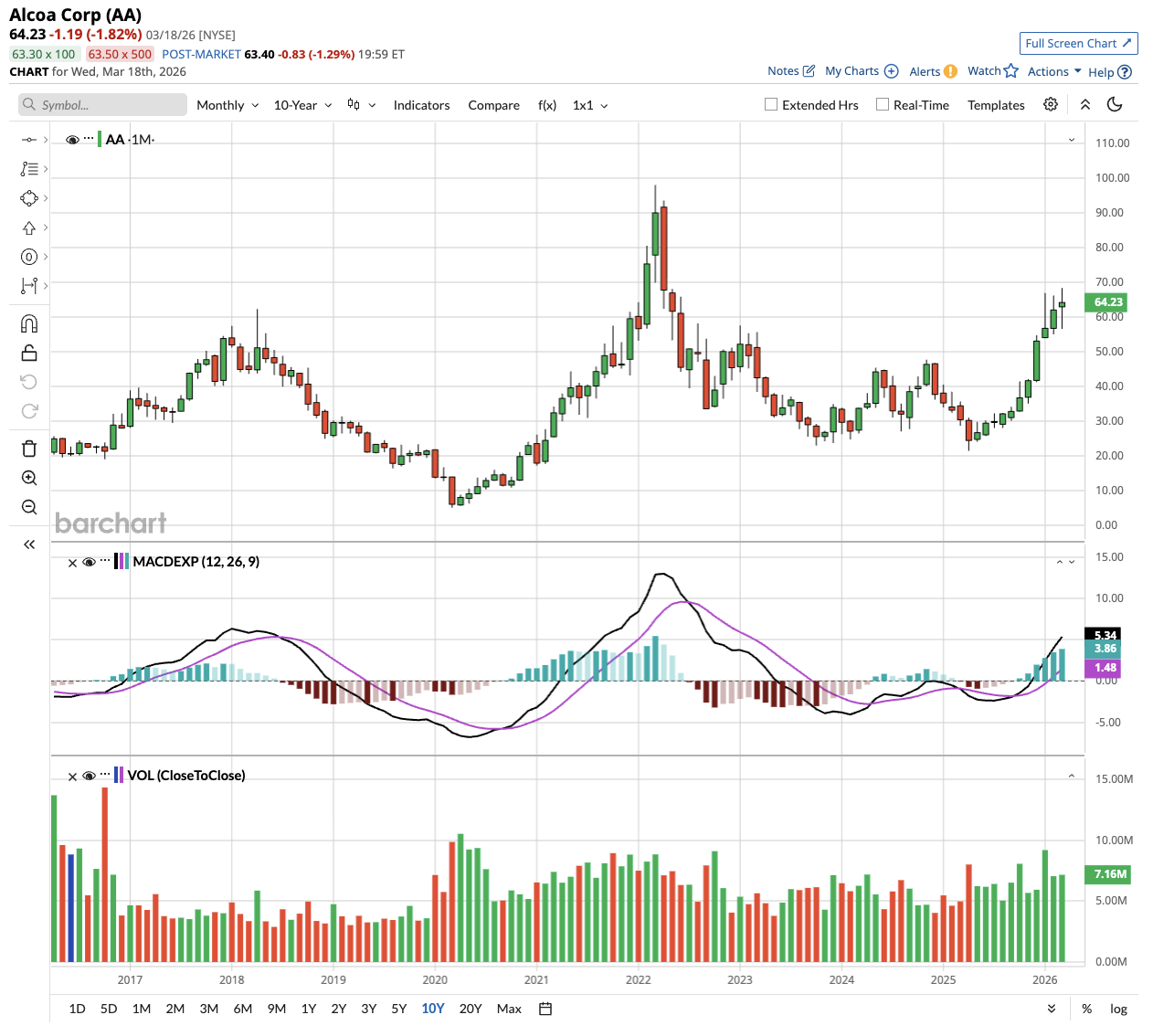This screenshot has height=1036, width=1153.
Task: Open the Help link
Action: (1109, 72)
